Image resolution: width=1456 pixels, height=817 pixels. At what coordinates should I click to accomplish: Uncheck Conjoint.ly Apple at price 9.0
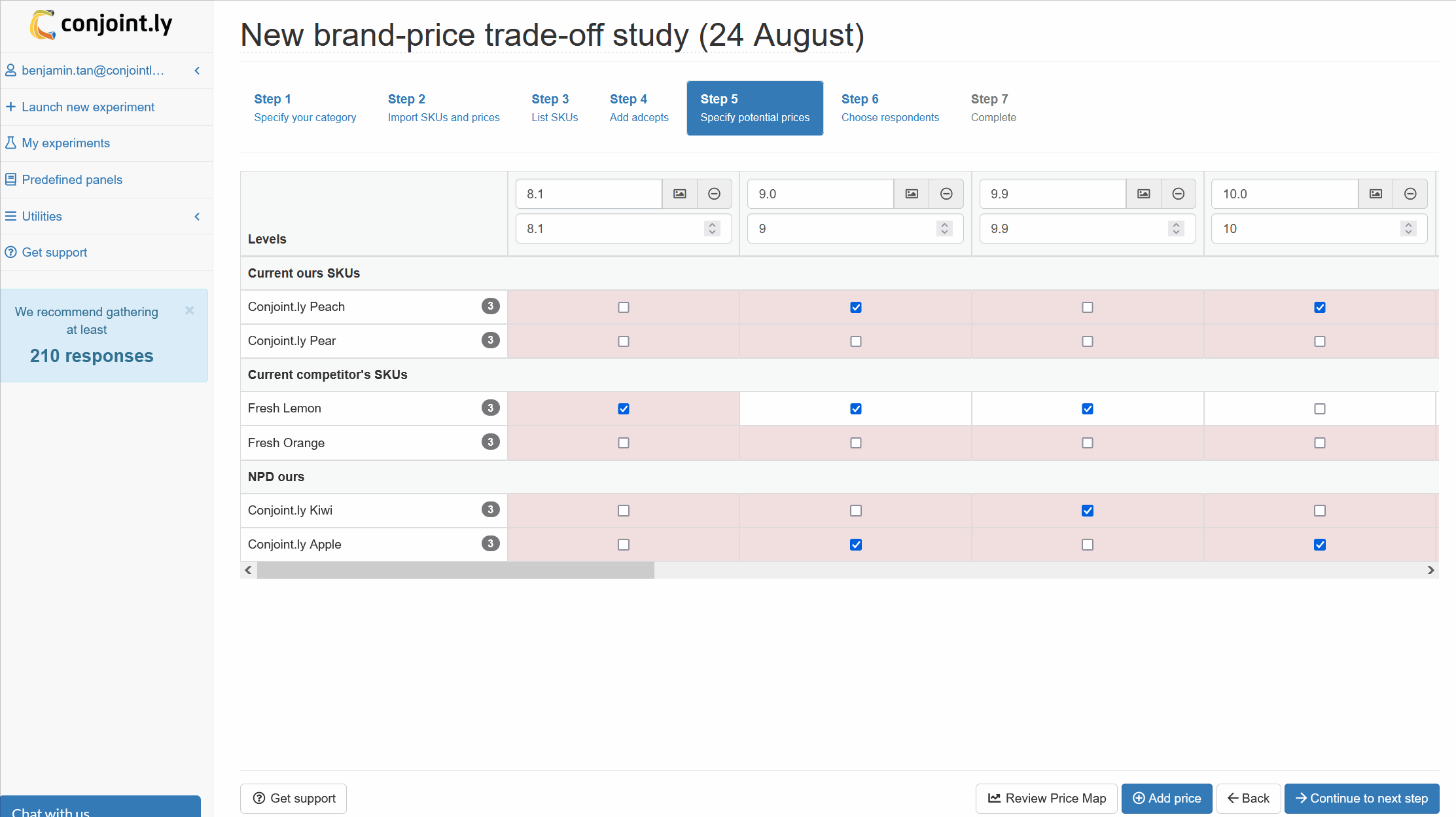(x=856, y=545)
